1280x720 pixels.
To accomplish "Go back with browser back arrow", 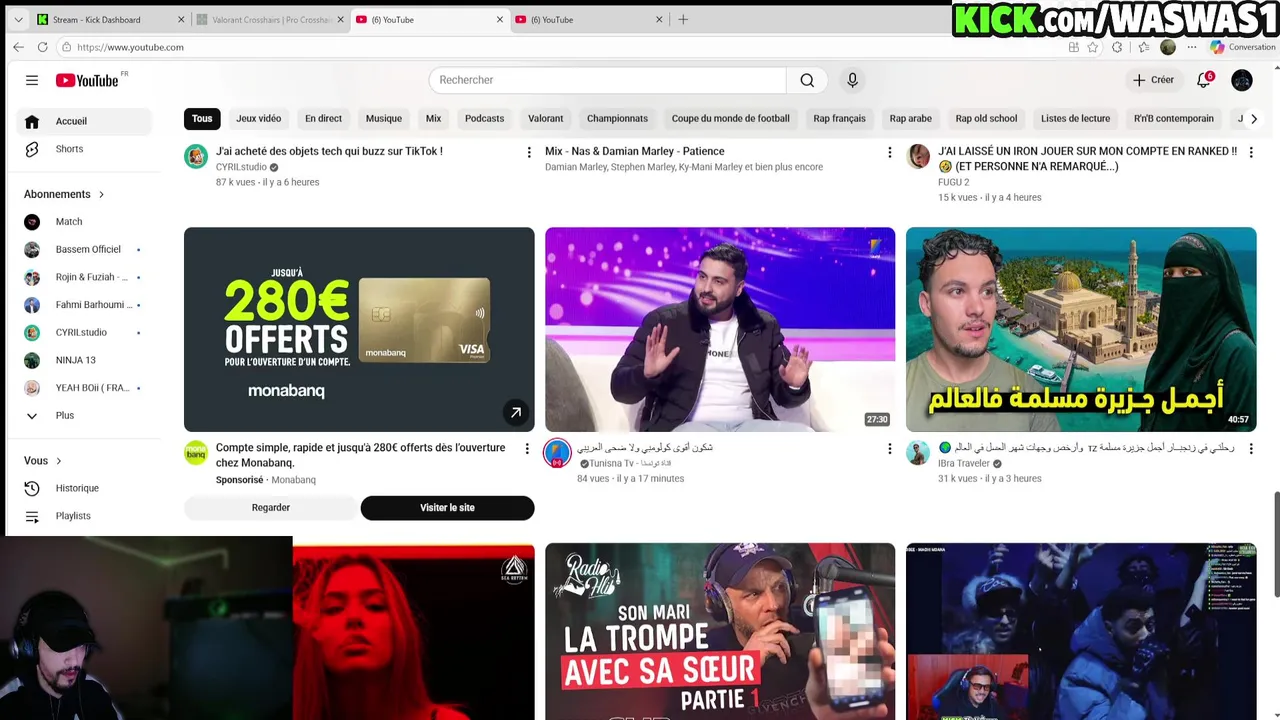I will pyautogui.click(x=18, y=47).
